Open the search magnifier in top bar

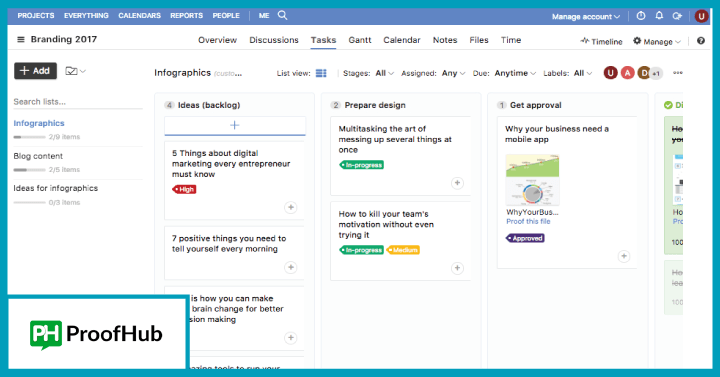[x=282, y=15]
